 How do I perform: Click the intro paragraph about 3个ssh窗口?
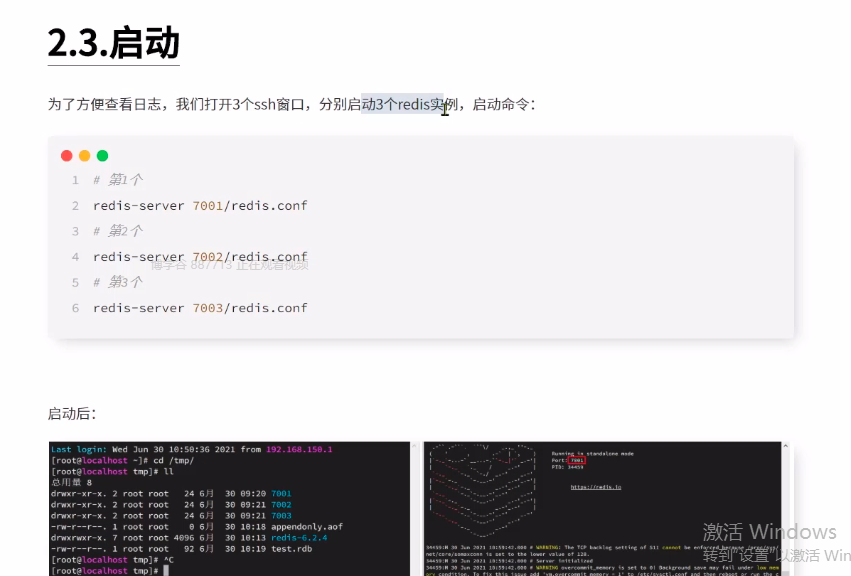click(291, 104)
